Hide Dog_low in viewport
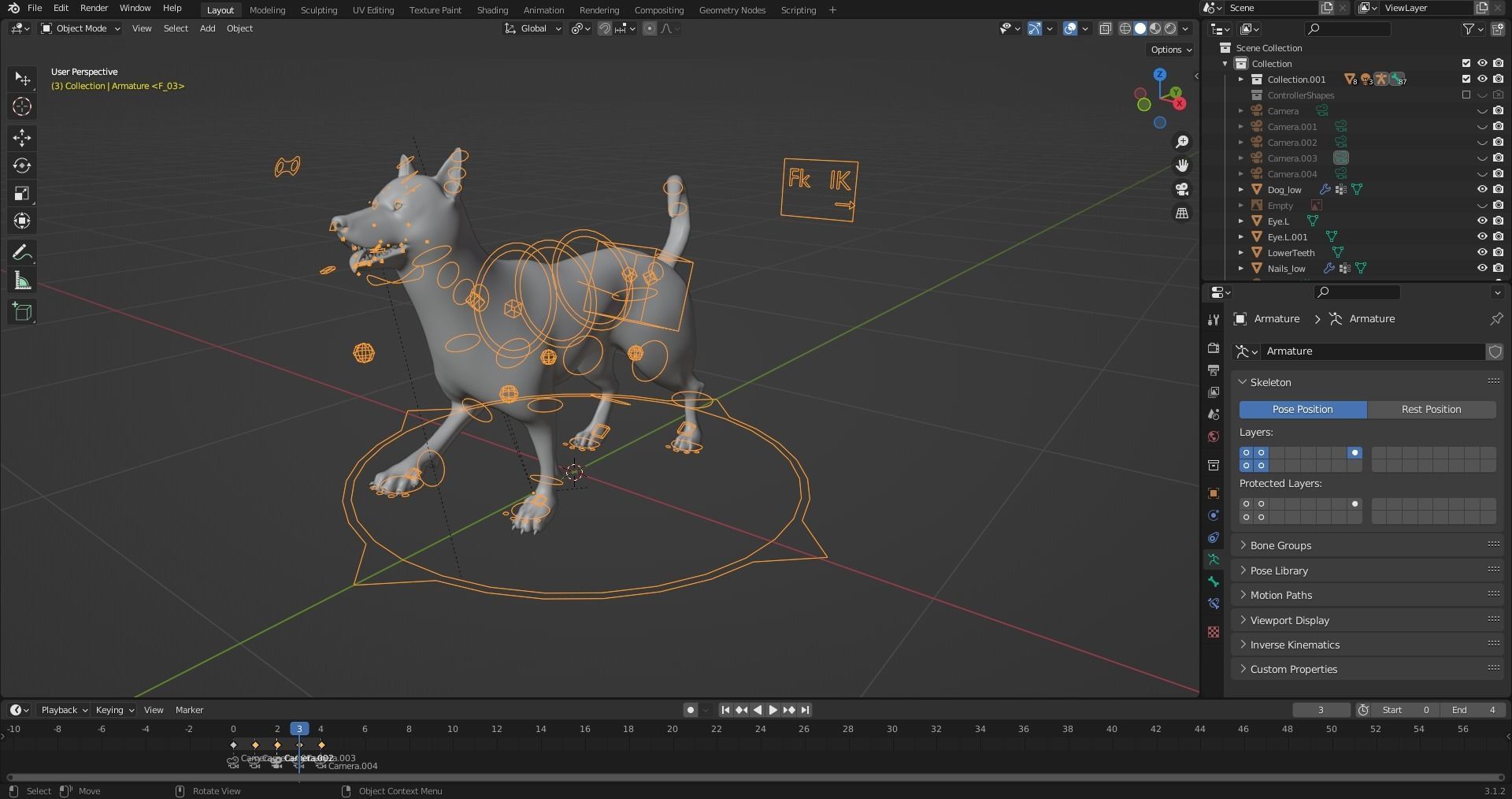 [1481, 189]
